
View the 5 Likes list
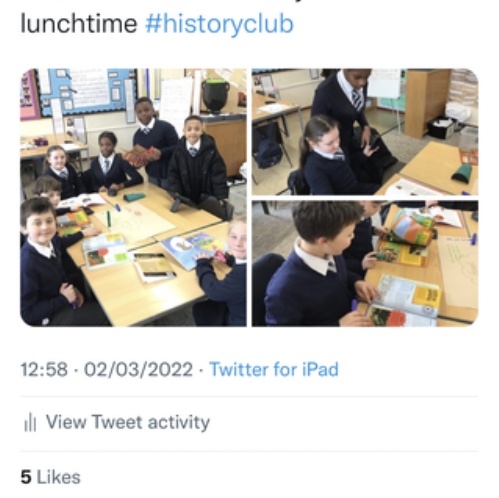tap(51, 477)
